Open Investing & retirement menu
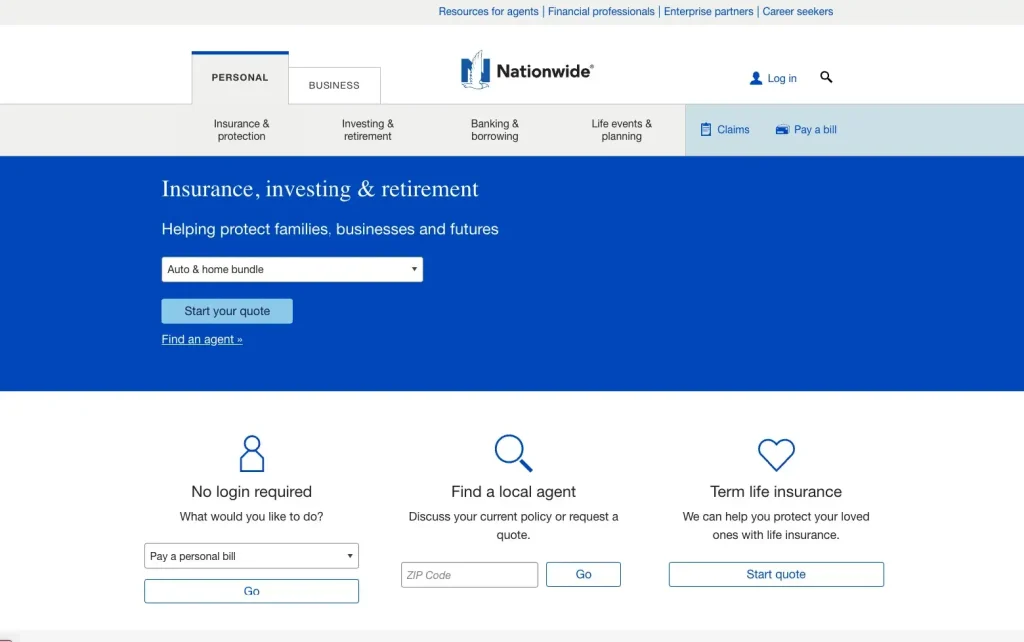Screen dimensions: 1024x642 click(x=368, y=130)
